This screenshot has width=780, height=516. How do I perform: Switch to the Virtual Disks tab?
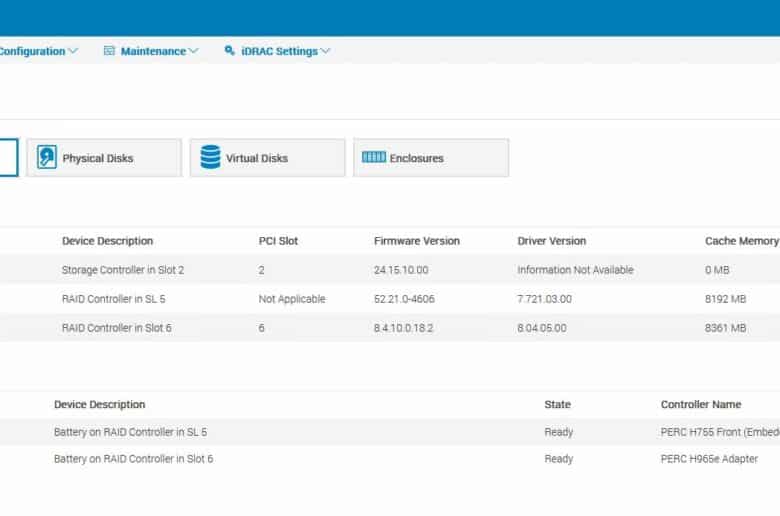coord(267,158)
